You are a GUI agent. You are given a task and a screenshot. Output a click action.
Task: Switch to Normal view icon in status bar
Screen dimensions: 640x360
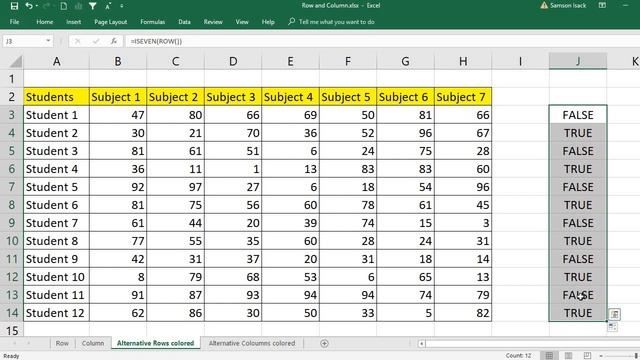[549, 356]
